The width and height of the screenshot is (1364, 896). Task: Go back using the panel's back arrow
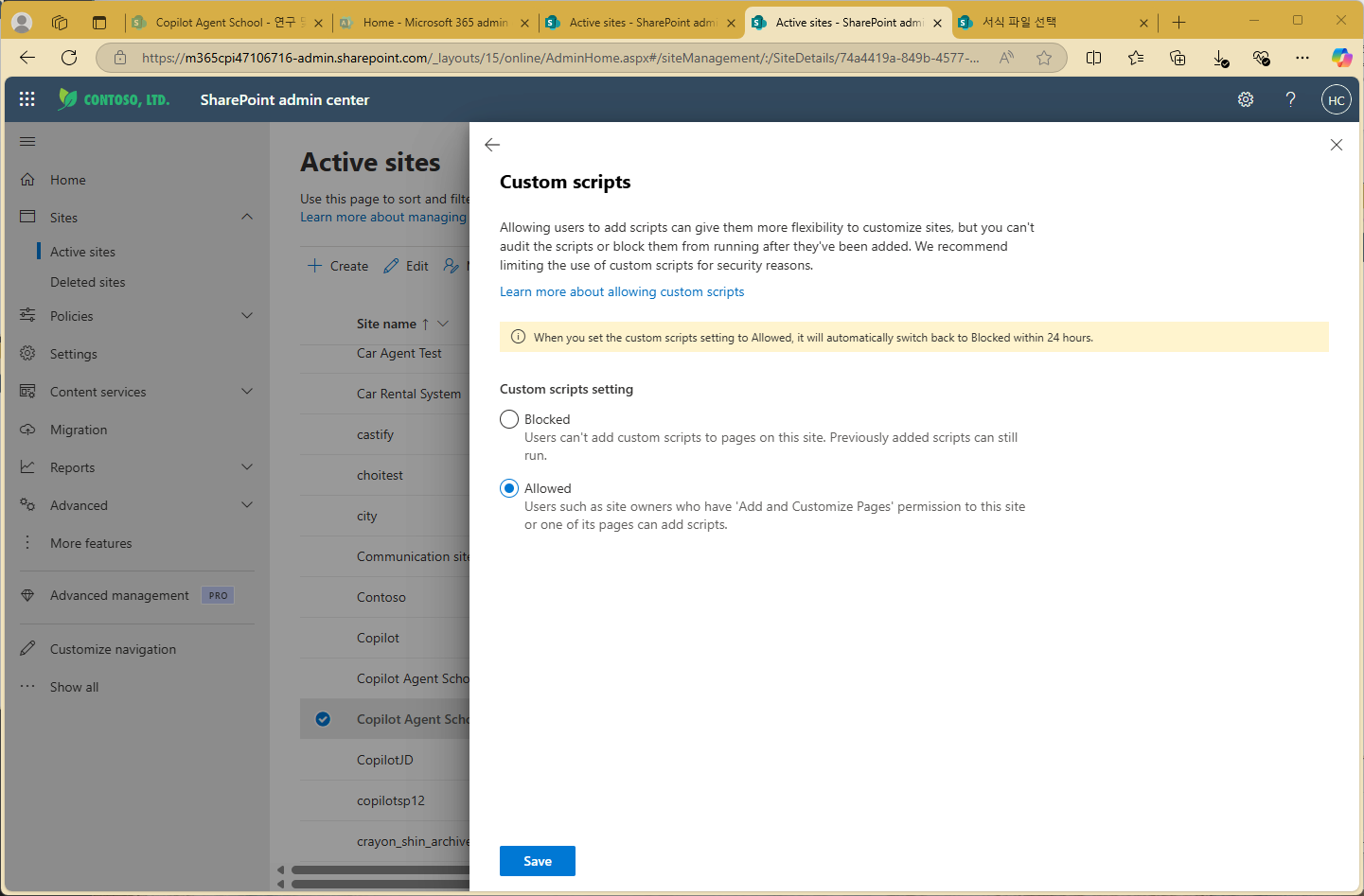[492, 145]
